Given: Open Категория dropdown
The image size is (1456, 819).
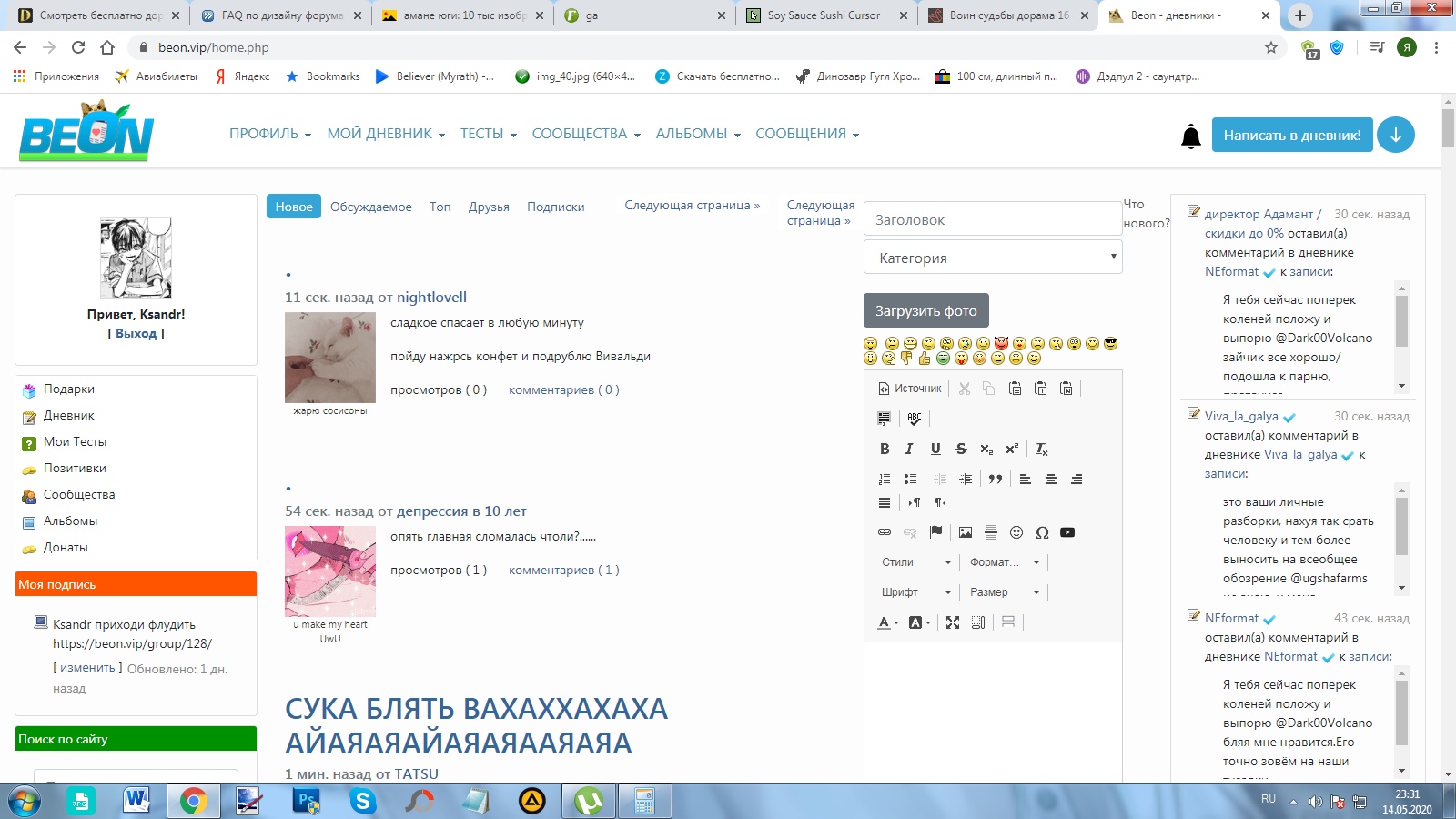Looking at the screenshot, I should (x=993, y=258).
